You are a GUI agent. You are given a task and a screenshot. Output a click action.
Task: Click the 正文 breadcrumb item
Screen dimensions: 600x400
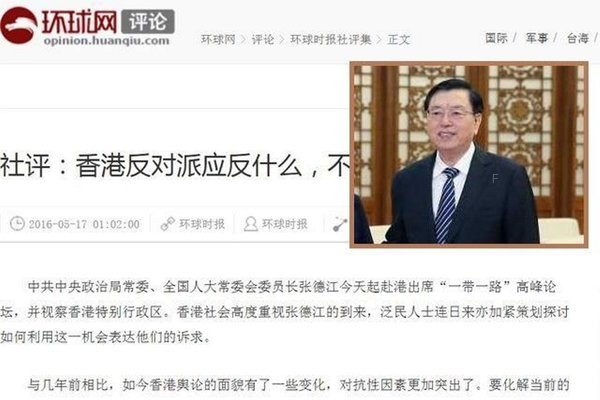tap(399, 39)
